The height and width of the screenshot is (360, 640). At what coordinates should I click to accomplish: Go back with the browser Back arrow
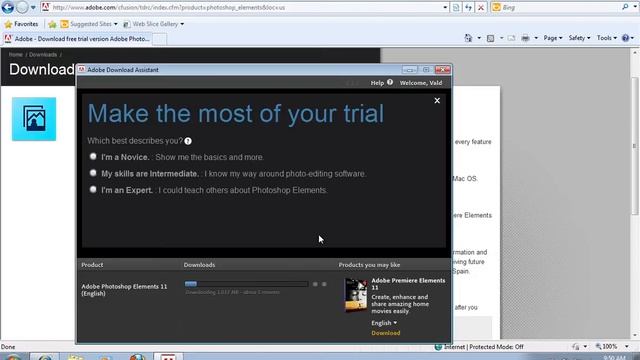pyautogui.click(x=8, y=7)
